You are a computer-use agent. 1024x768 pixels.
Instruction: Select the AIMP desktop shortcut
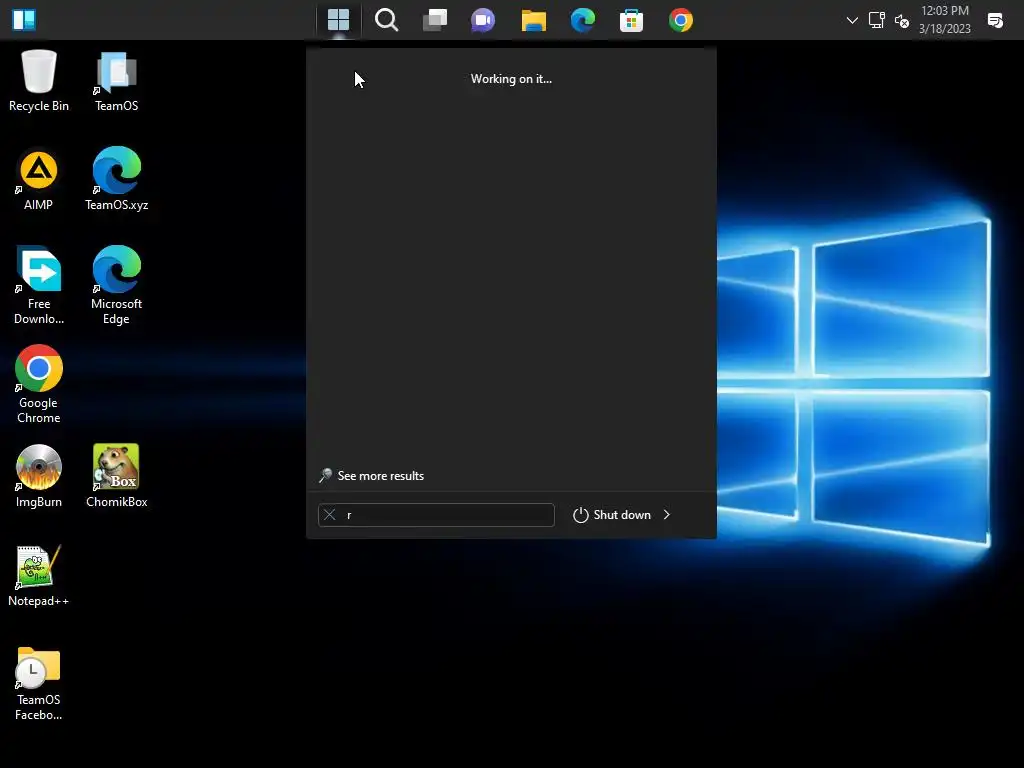pos(39,180)
